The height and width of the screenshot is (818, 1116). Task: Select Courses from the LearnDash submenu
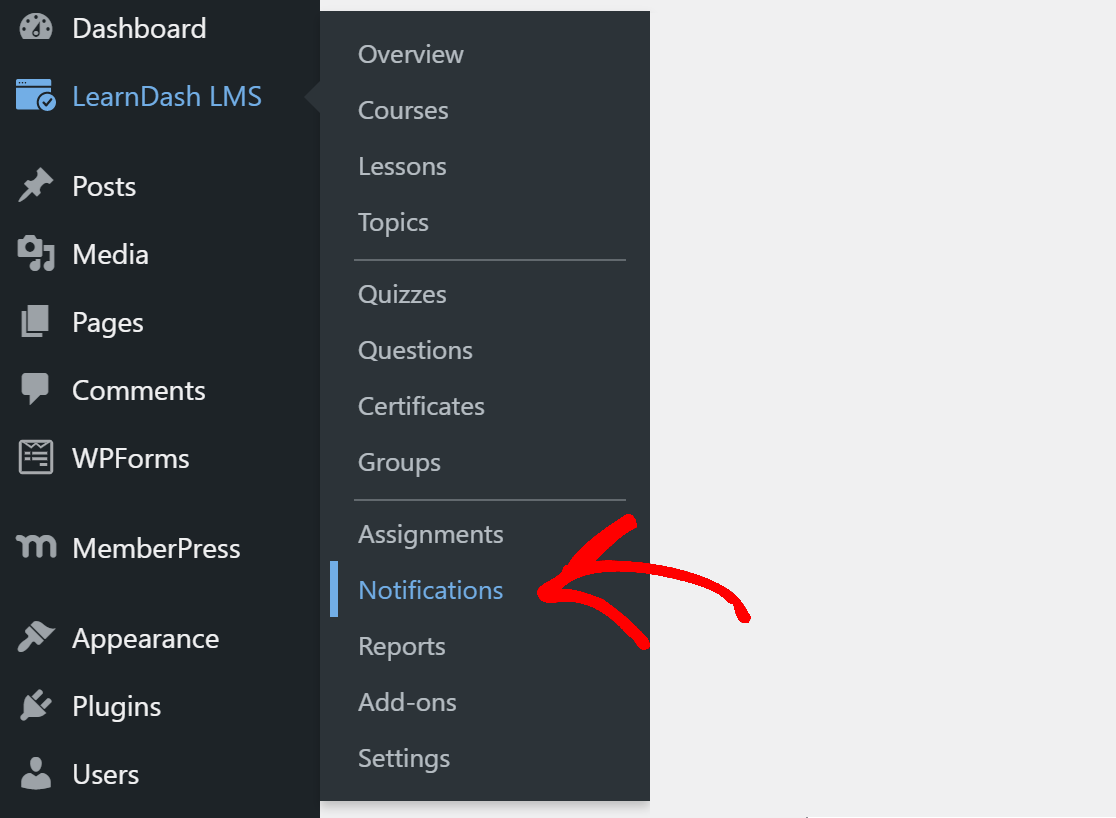point(403,110)
